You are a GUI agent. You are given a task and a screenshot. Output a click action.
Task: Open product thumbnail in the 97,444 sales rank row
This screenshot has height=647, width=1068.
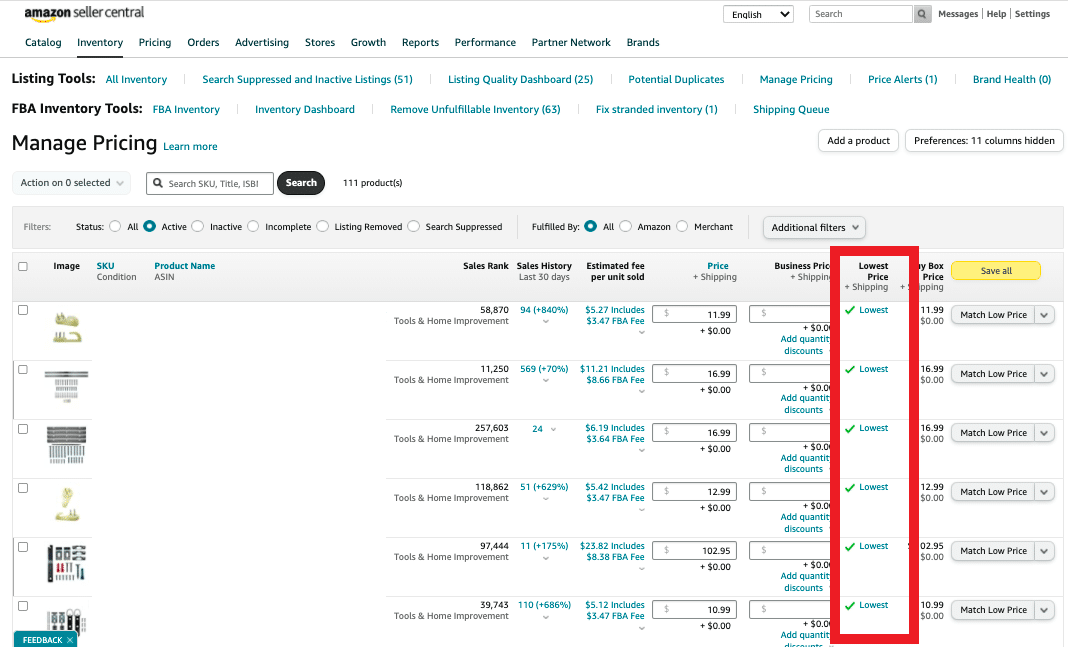click(x=67, y=563)
